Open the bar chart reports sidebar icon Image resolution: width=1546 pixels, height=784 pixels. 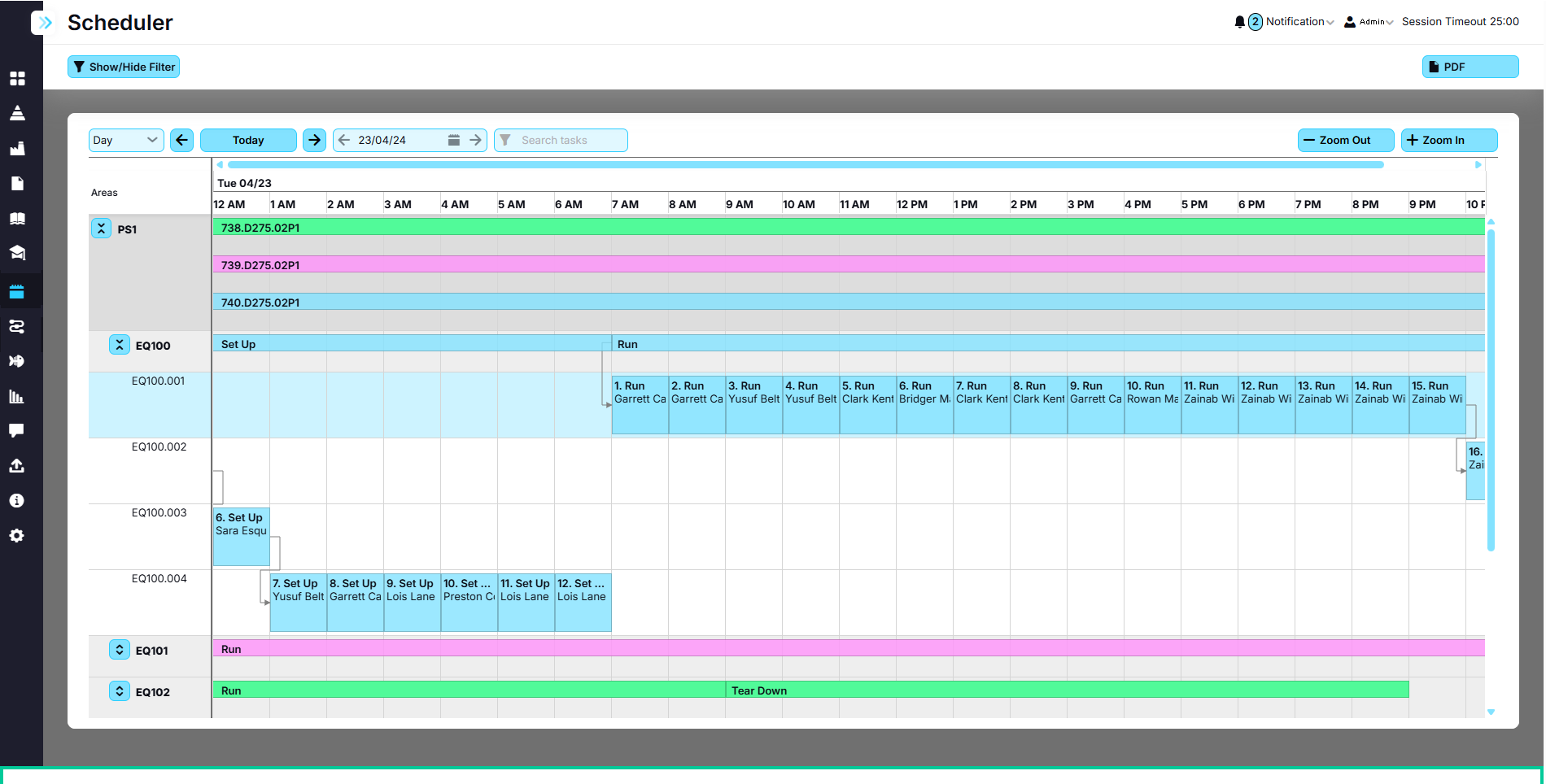(x=17, y=396)
